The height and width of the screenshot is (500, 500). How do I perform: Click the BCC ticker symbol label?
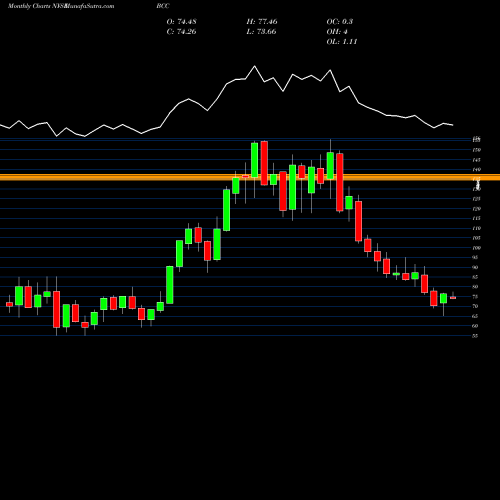tap(163, 6)
